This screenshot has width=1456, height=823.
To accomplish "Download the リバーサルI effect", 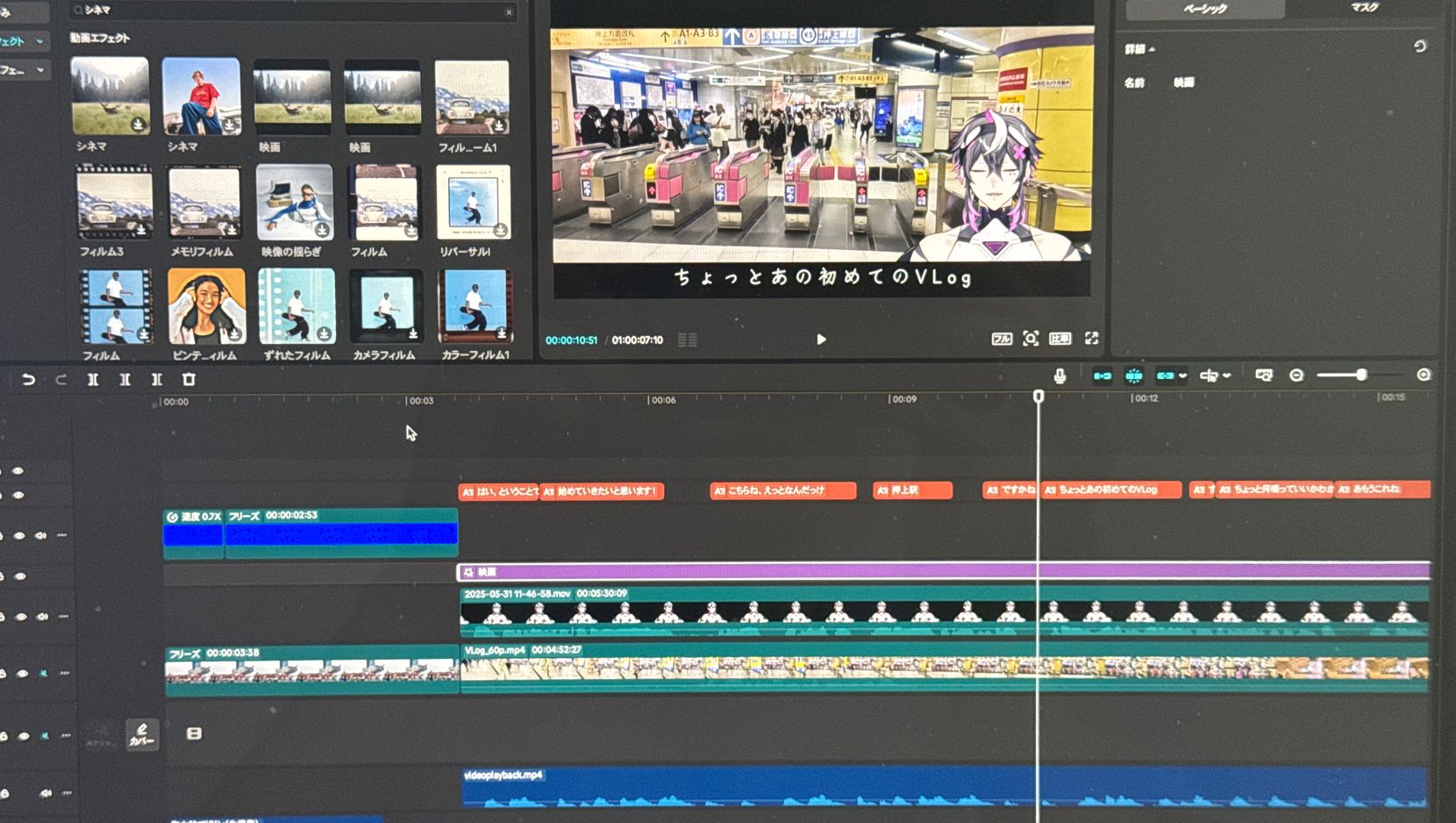I will (500, 230).
